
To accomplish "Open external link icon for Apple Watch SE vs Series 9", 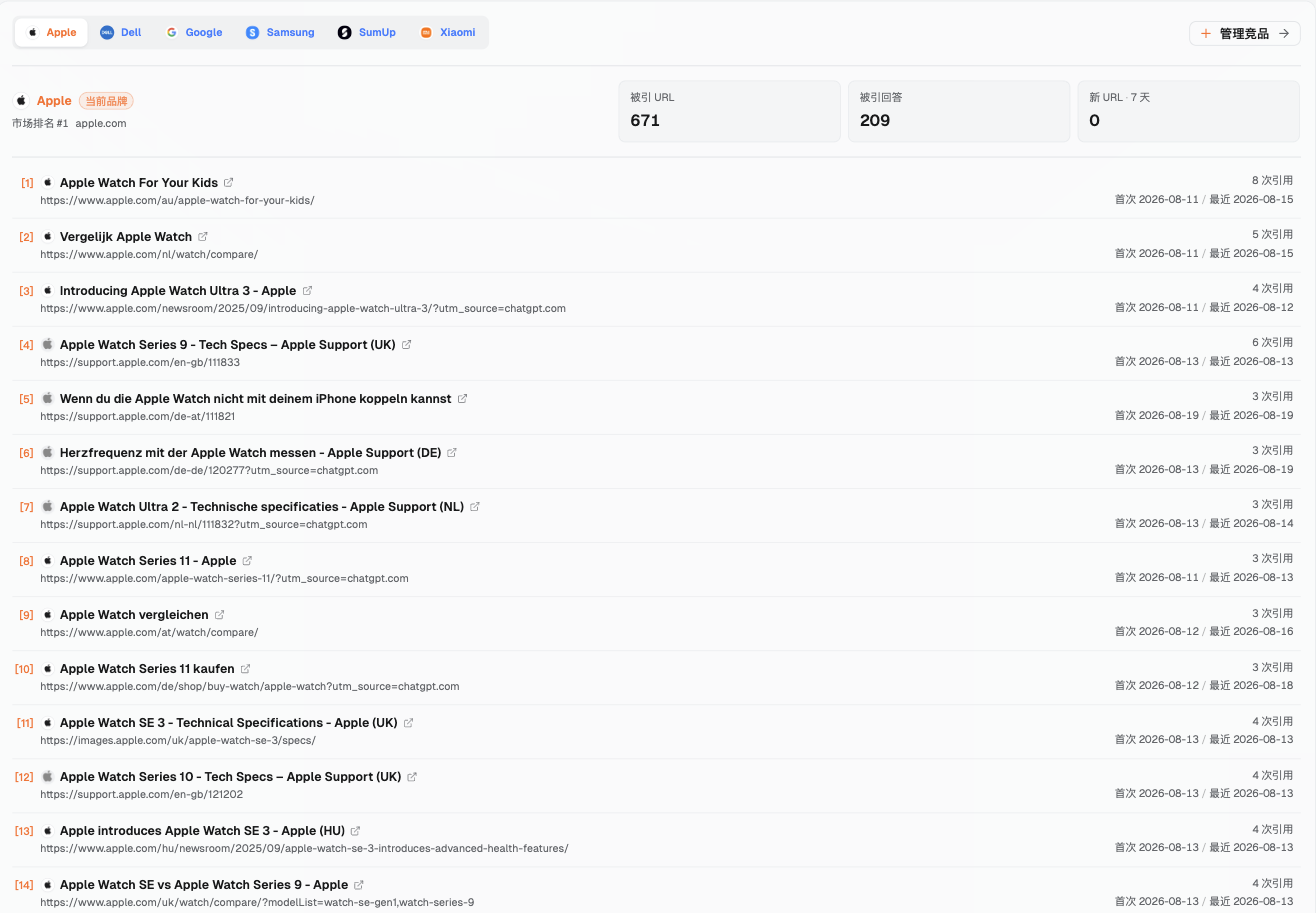I will point(359,884).
